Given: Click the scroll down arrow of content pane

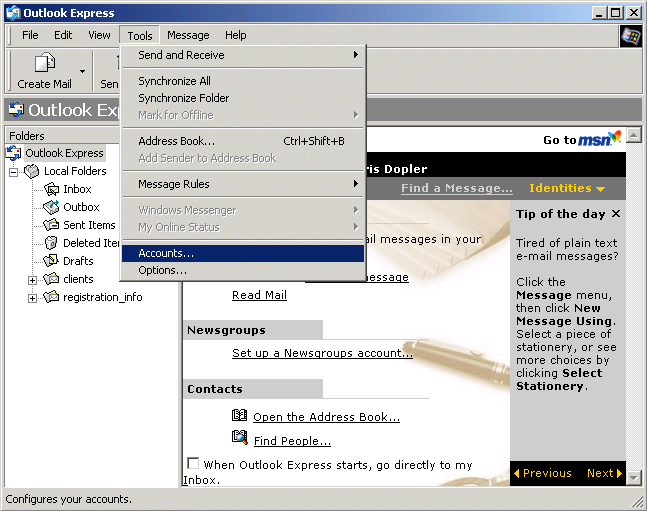Looking at the screenshot, I should click(x=634, y=478).
